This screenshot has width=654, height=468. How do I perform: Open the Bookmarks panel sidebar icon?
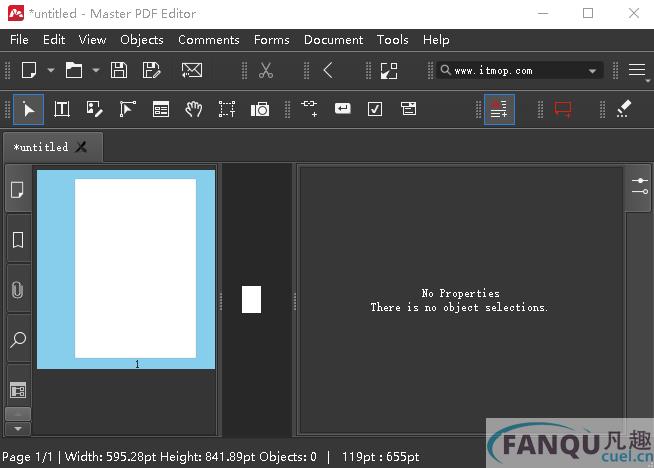[x=18, y=240]
